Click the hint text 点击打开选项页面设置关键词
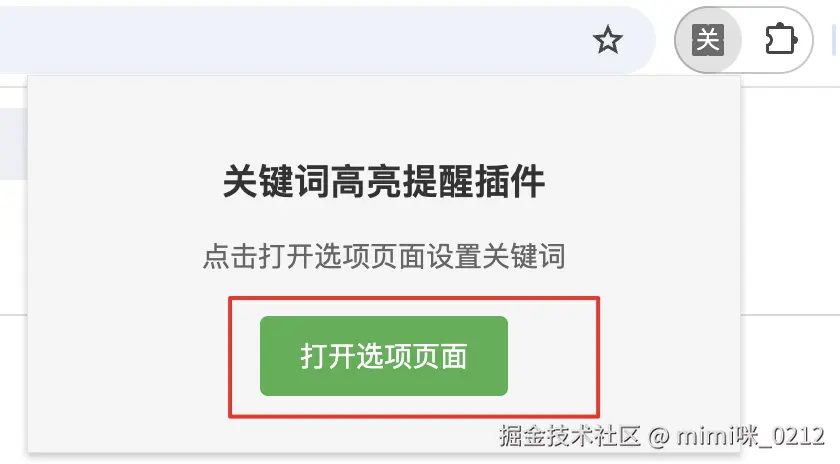Screen dimensions: 840x464 (x=384, y=256)
